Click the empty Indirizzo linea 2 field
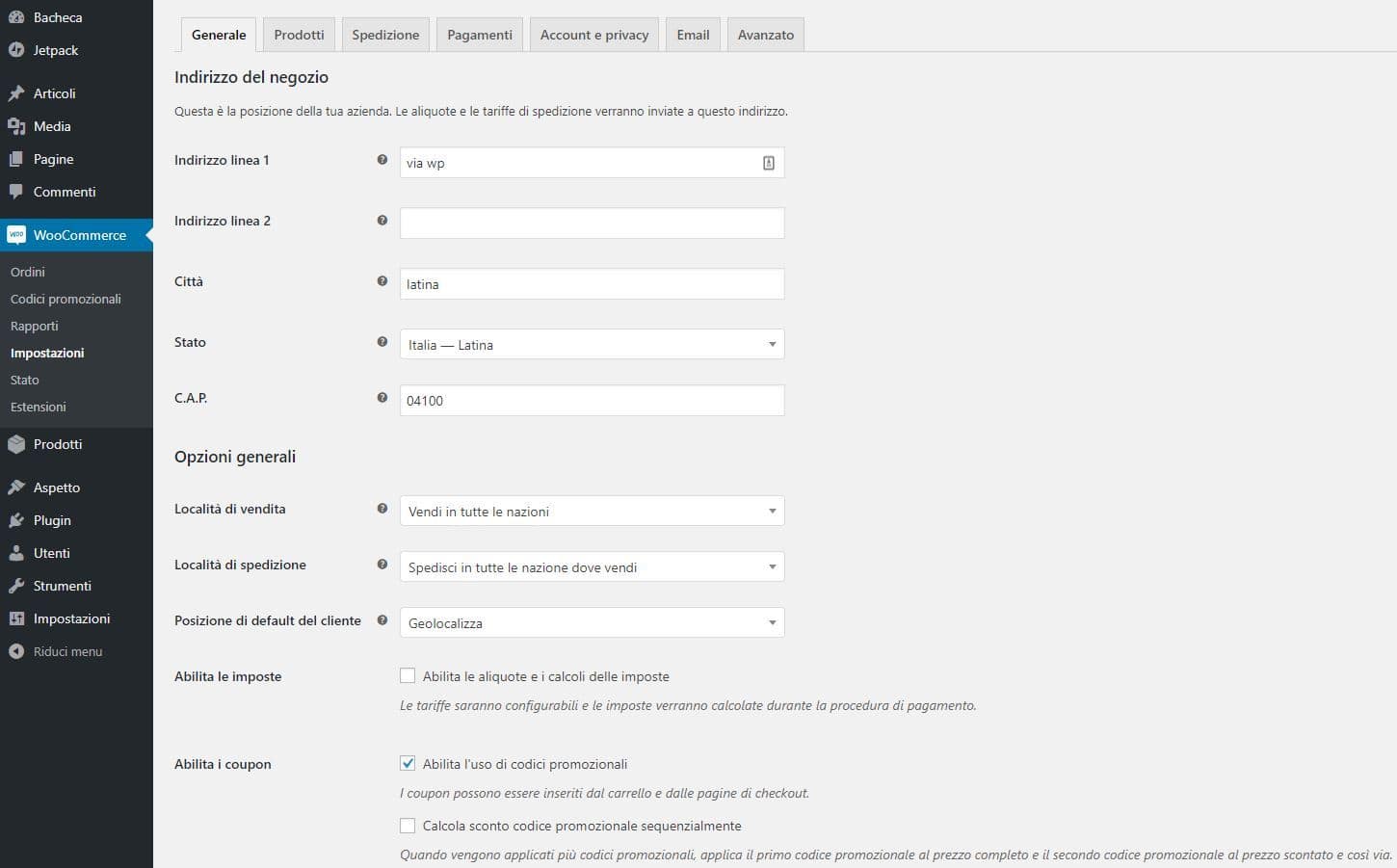This screenshot has width=1397, height=868. pos(592,224)
